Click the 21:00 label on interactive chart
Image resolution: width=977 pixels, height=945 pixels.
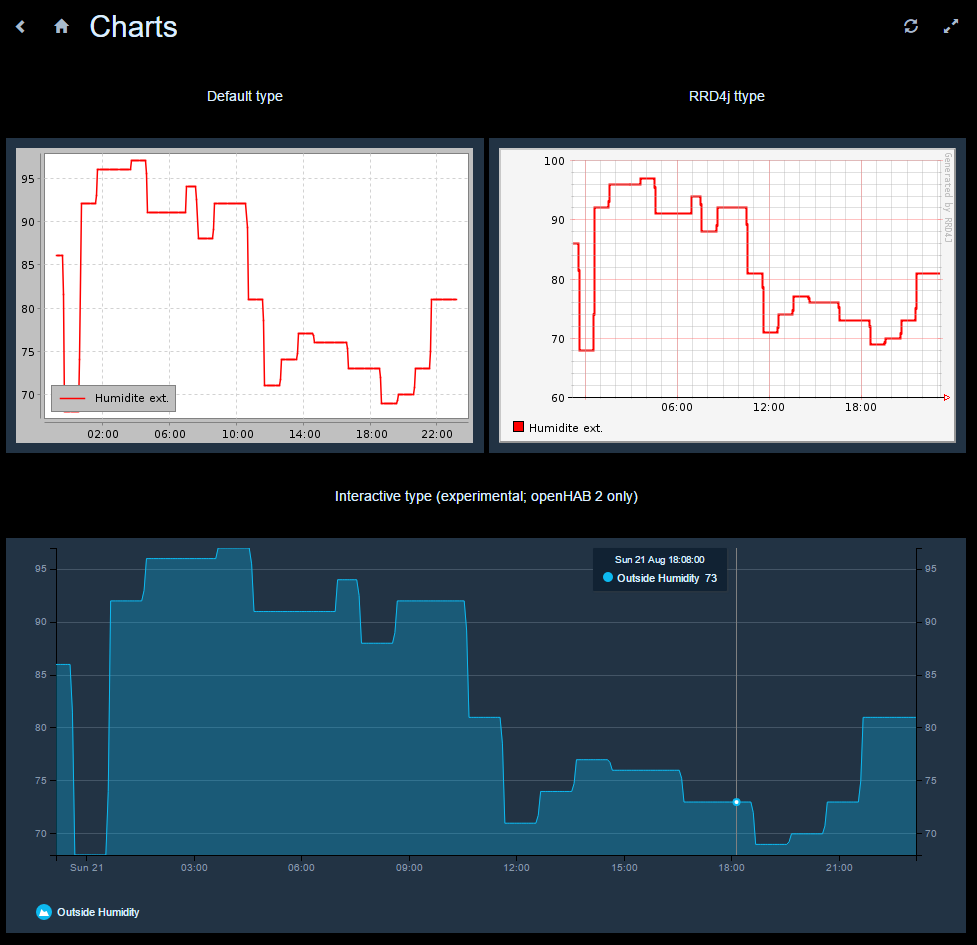pyautogui.click(x=839, y=867)
